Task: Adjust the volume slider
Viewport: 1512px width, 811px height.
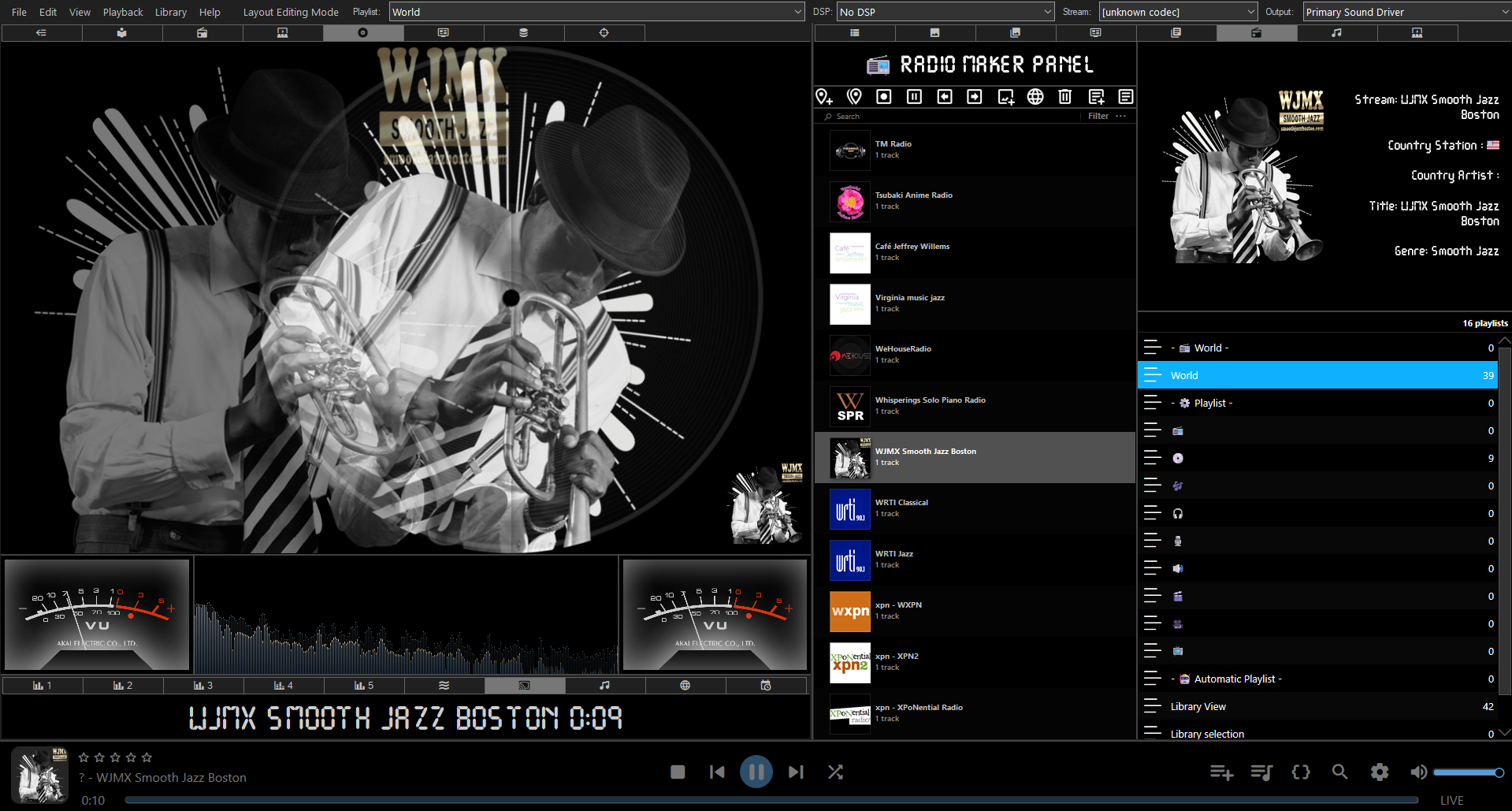Action: [x=1468, y=772]
